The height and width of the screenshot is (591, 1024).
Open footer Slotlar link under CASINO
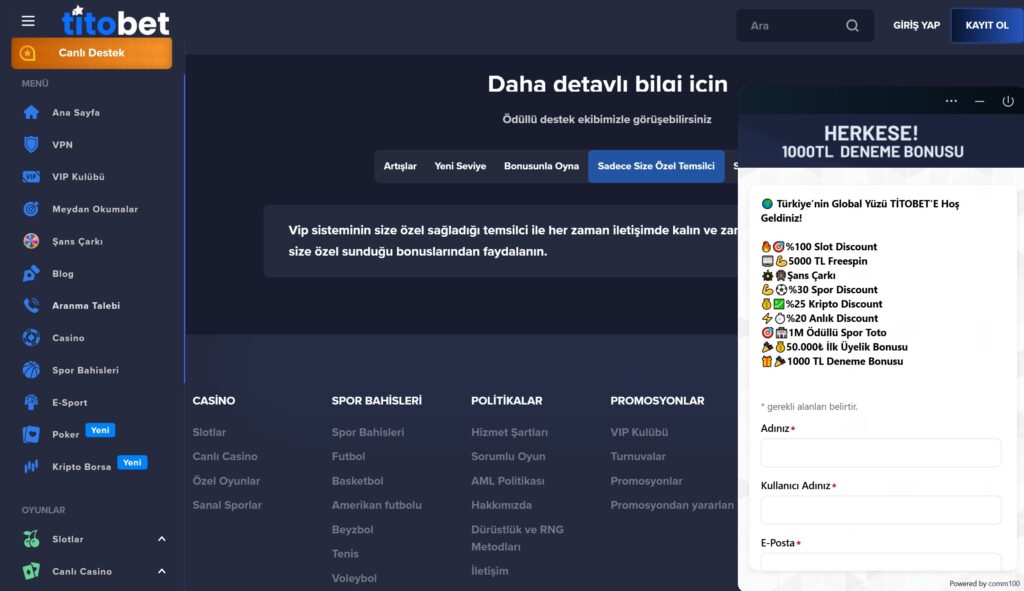coord(209,432)
